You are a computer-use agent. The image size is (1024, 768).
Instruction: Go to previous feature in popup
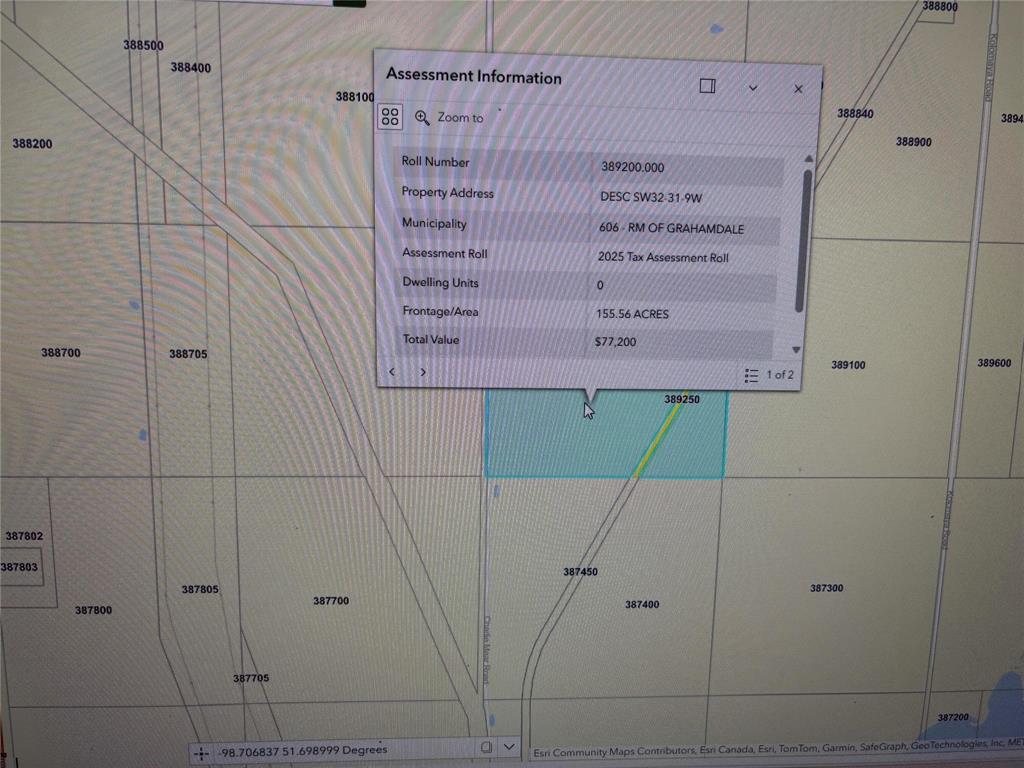pos(392,372)
